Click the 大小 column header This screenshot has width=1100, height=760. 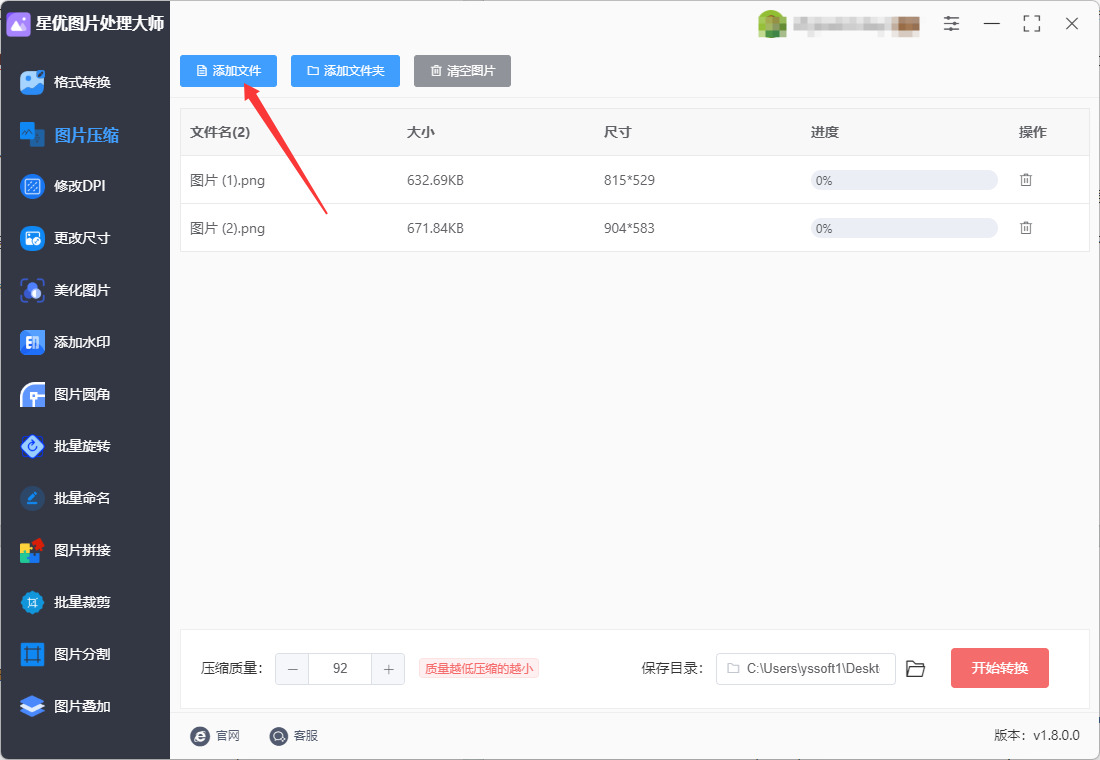[x=421, y=132]
